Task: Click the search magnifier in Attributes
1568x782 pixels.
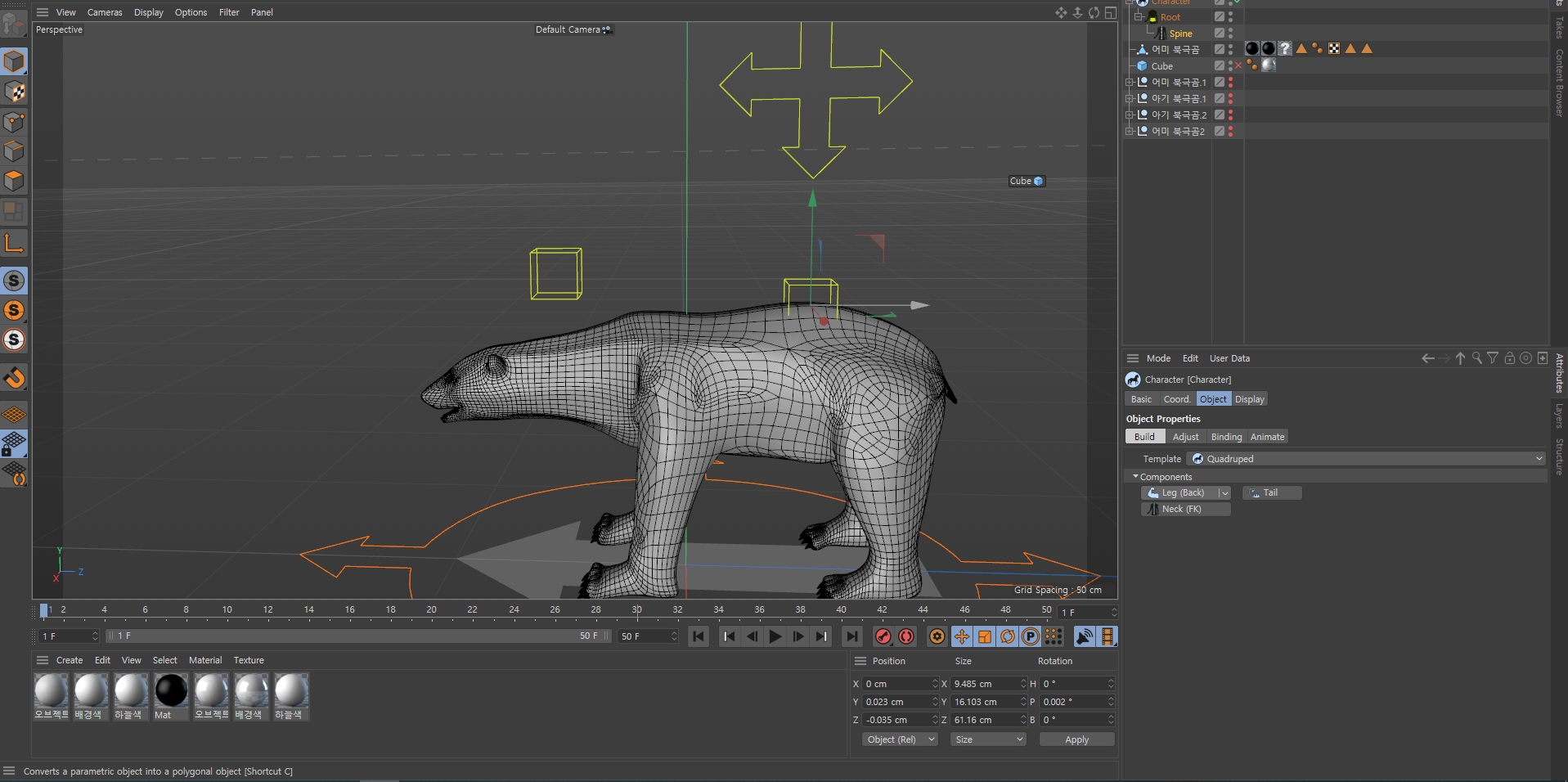Action: coord(1476,358)
